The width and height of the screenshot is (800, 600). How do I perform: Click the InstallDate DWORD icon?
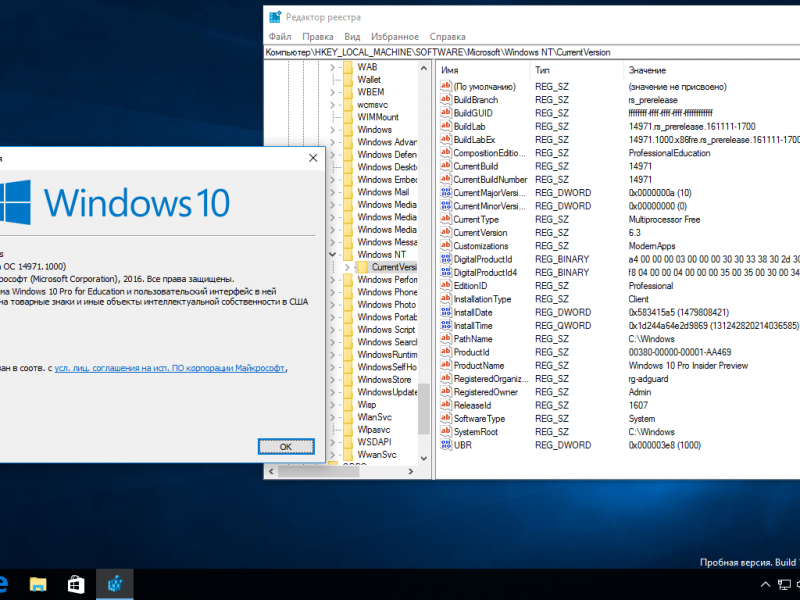click(446, 312)
